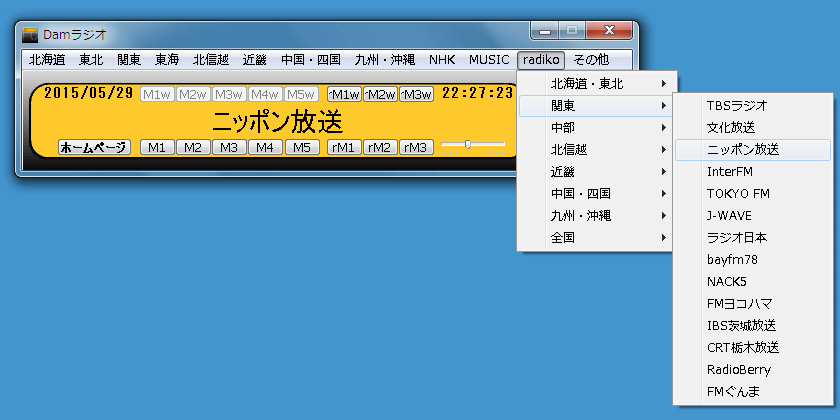Click the greyed M1w button
The width and height of the screenshot is (840, 420).
(157, 94)
